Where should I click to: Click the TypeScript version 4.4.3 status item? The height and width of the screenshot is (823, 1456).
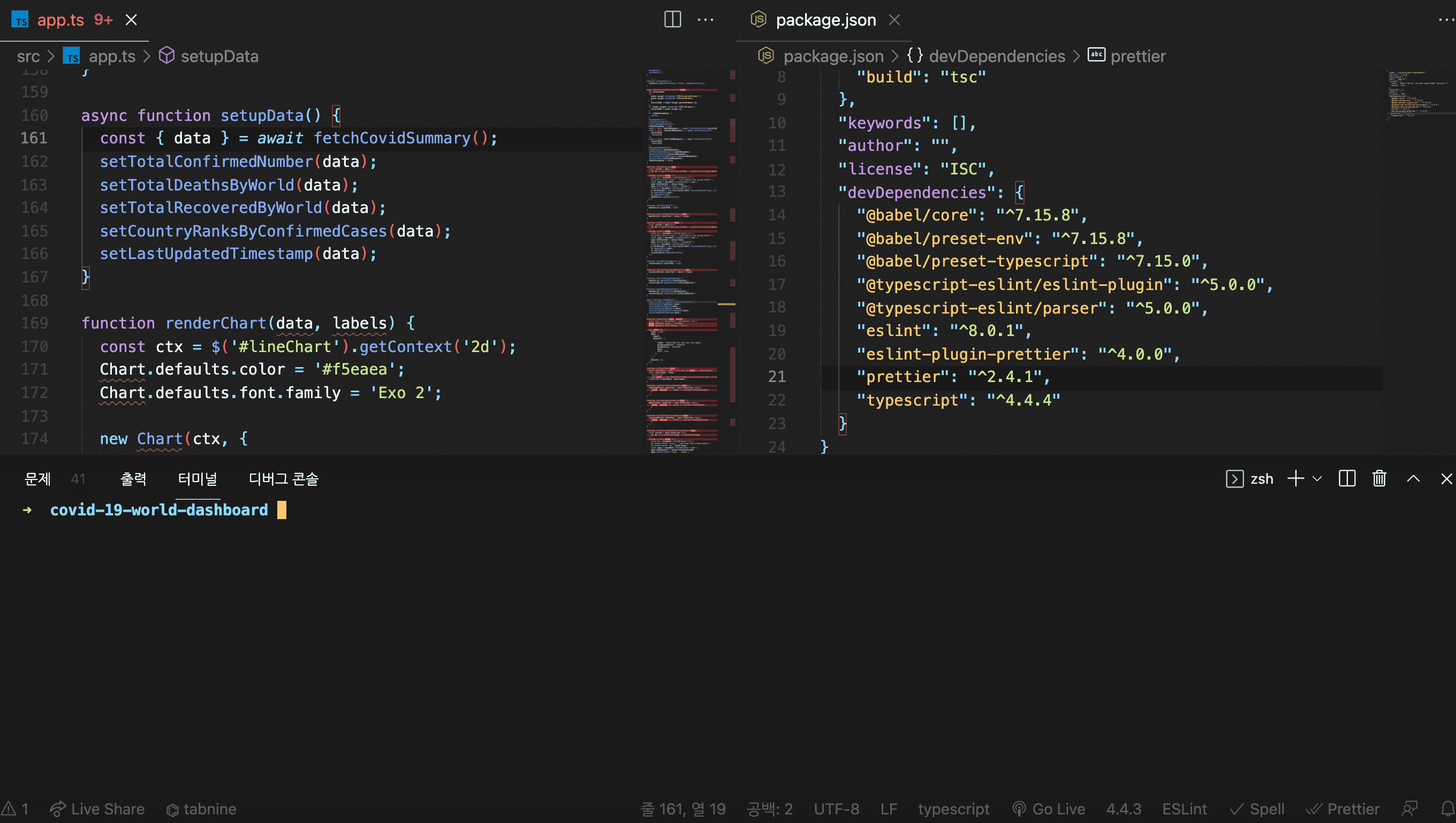1124,809
